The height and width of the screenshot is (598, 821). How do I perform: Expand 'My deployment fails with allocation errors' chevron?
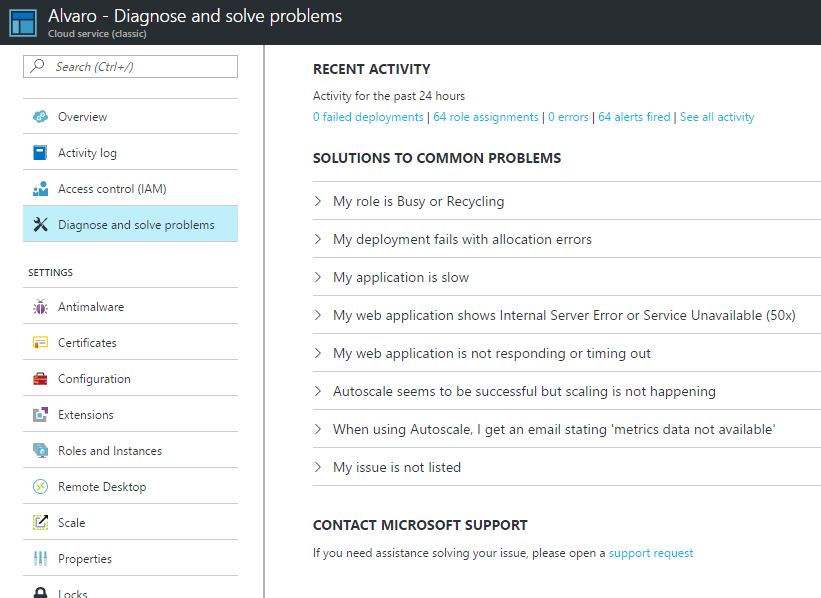tap(318, 239)
